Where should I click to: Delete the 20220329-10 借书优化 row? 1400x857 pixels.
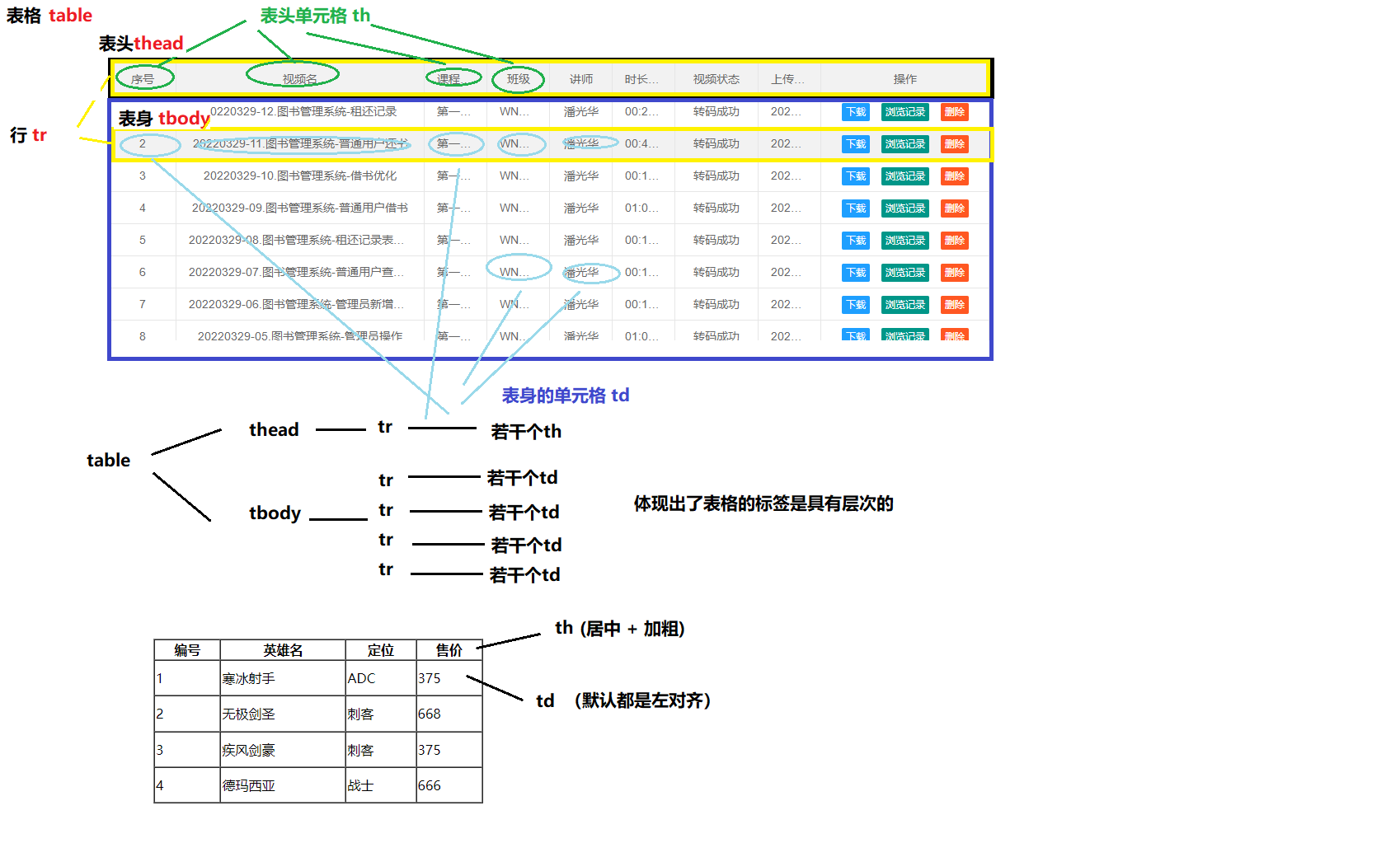point(954,176)
